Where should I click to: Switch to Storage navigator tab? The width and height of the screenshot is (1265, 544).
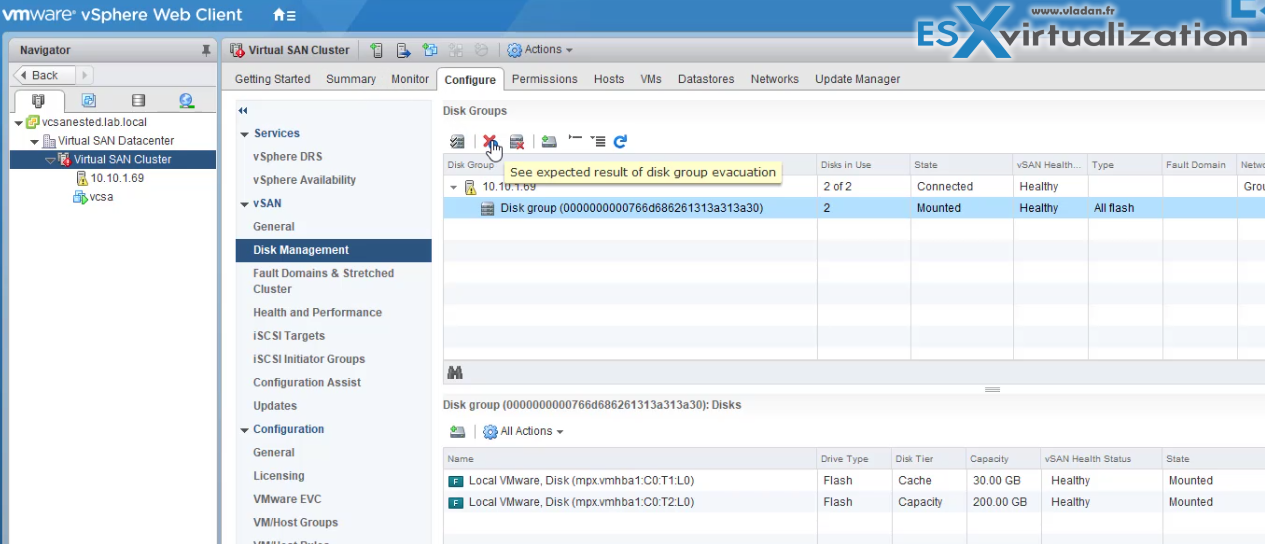point(138,101)
